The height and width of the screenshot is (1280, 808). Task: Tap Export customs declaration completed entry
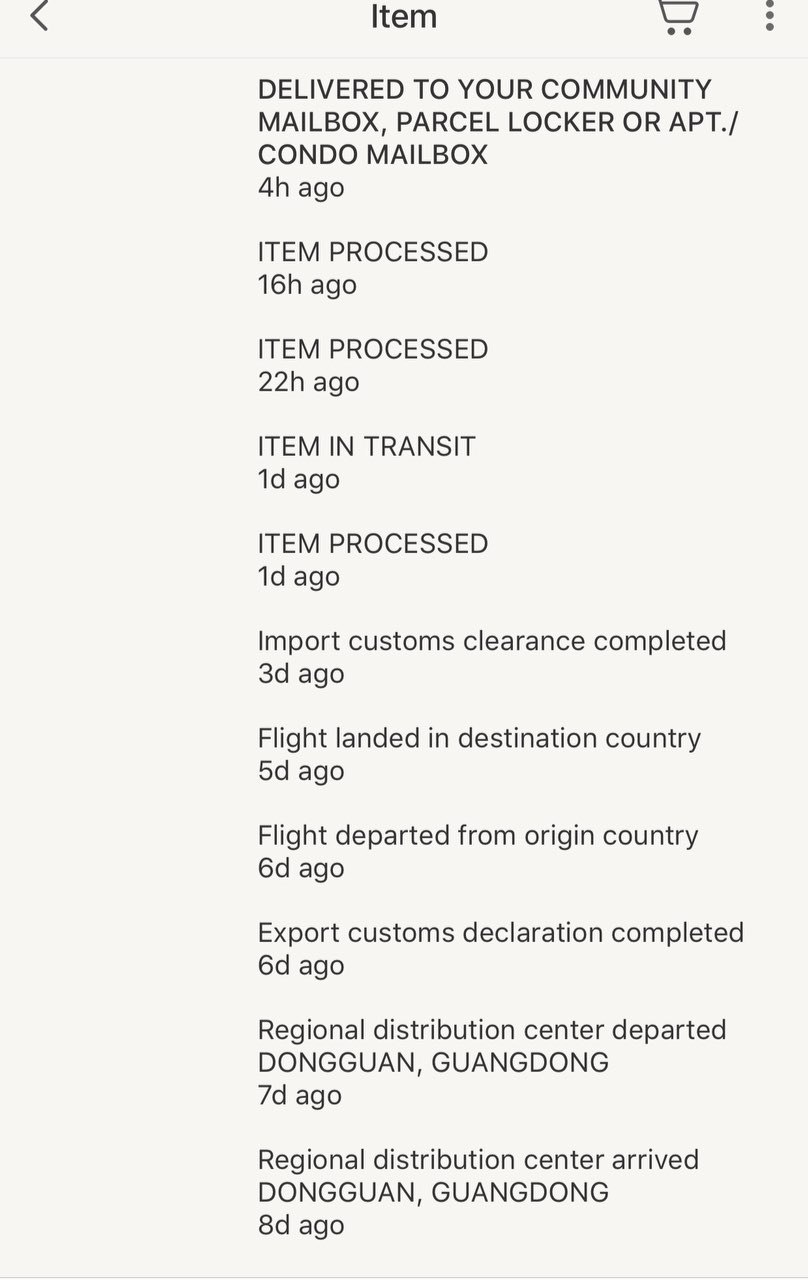coord(500,932)
